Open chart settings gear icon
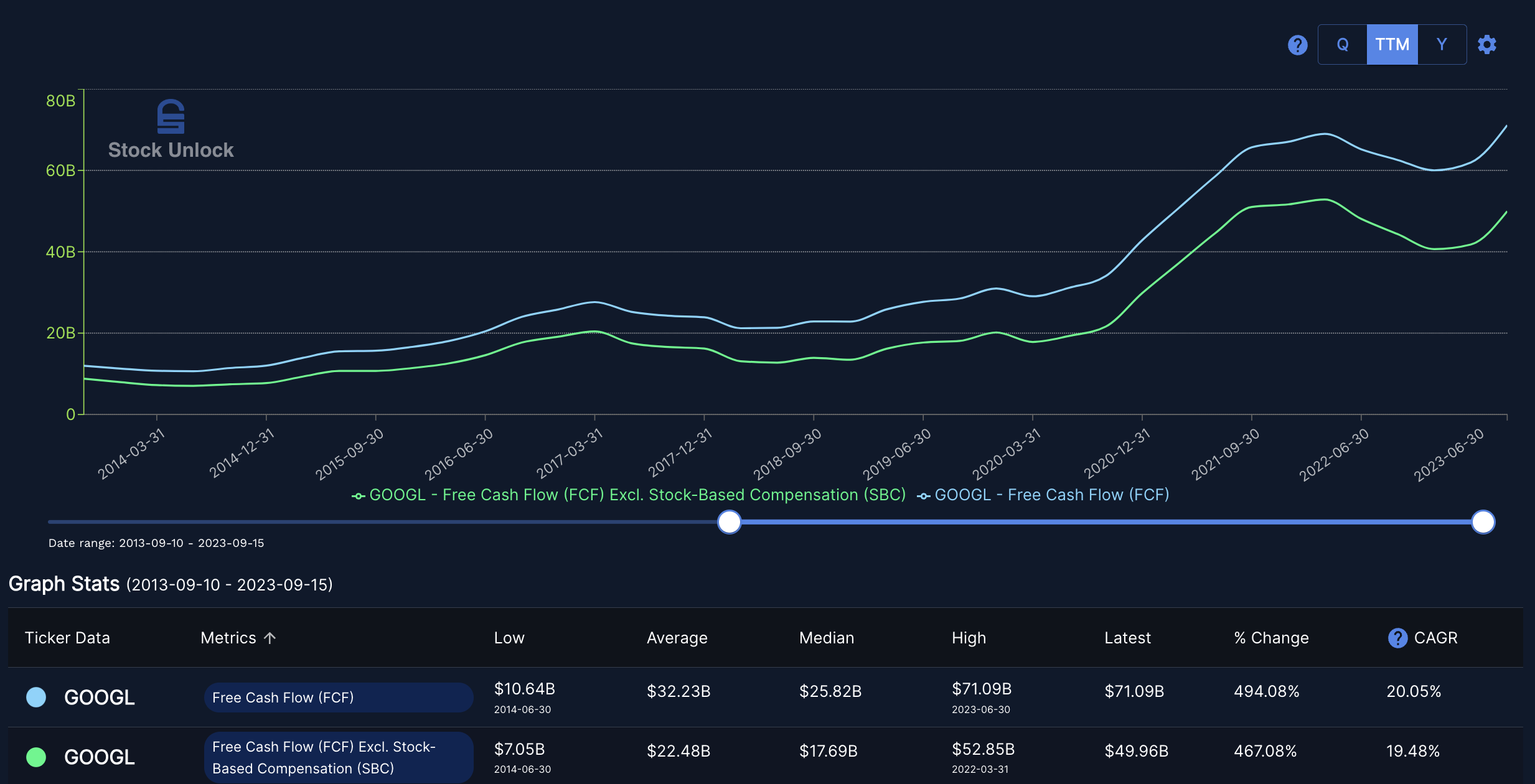The height and width of the screenshot is (784, 1535). coord(1487,45)
